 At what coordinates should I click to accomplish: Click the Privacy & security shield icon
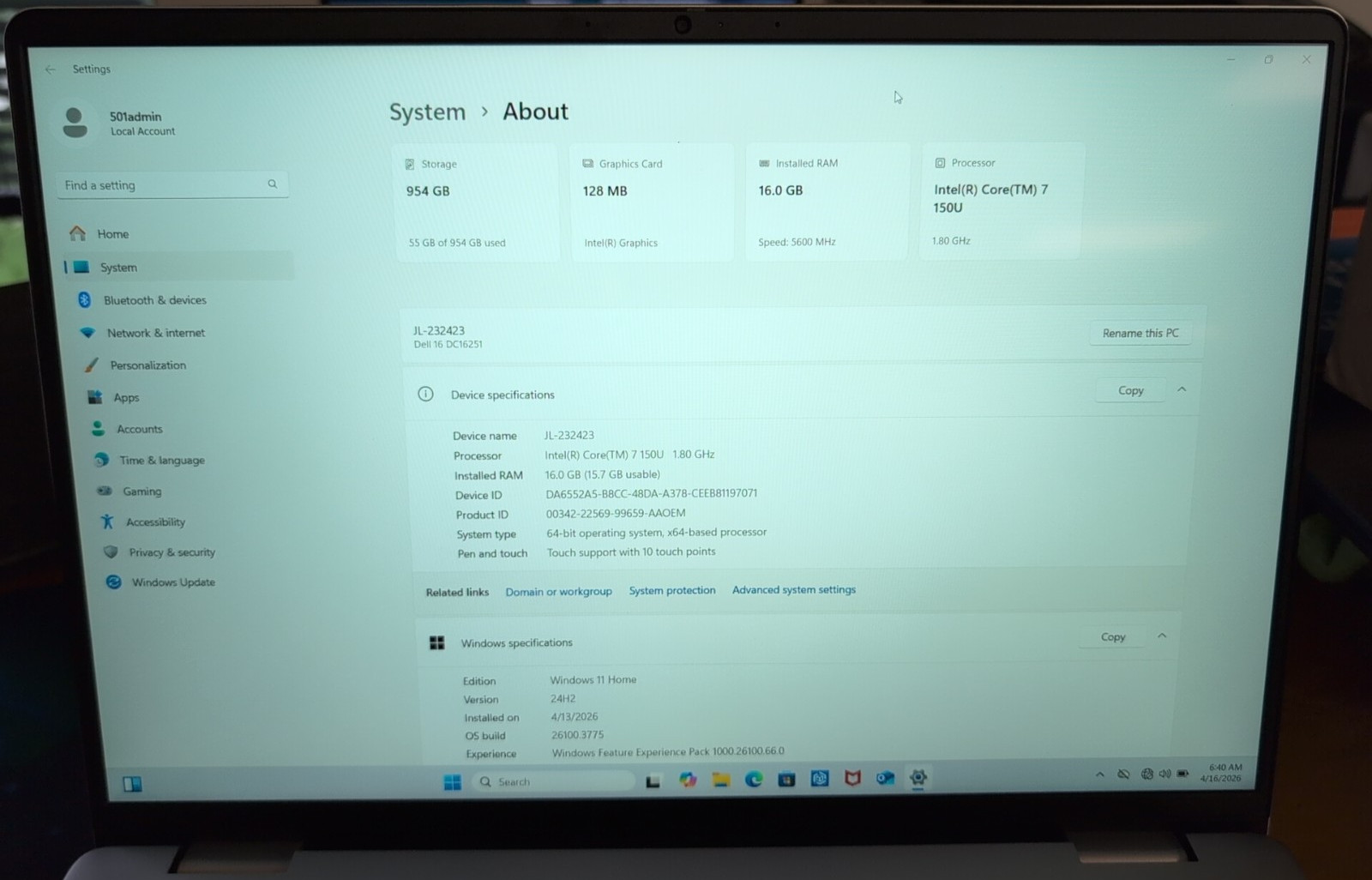point(111,552)
